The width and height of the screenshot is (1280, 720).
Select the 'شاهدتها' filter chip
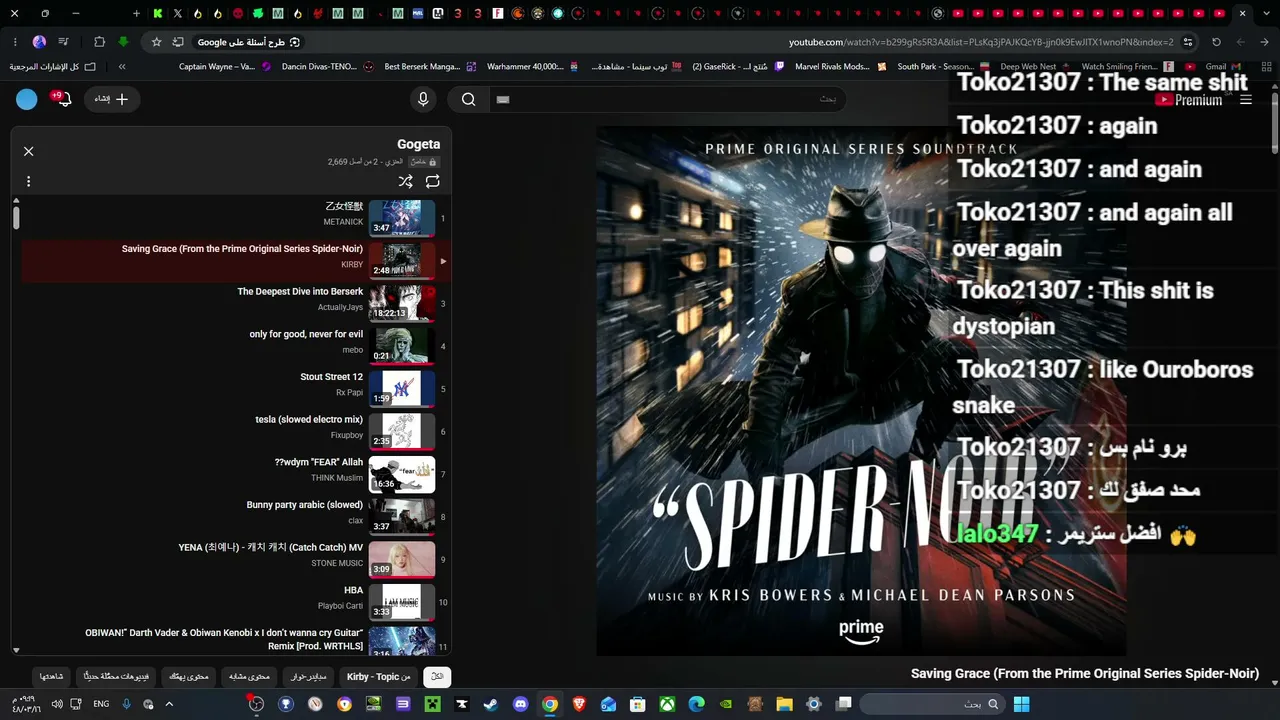click(52, 677)
